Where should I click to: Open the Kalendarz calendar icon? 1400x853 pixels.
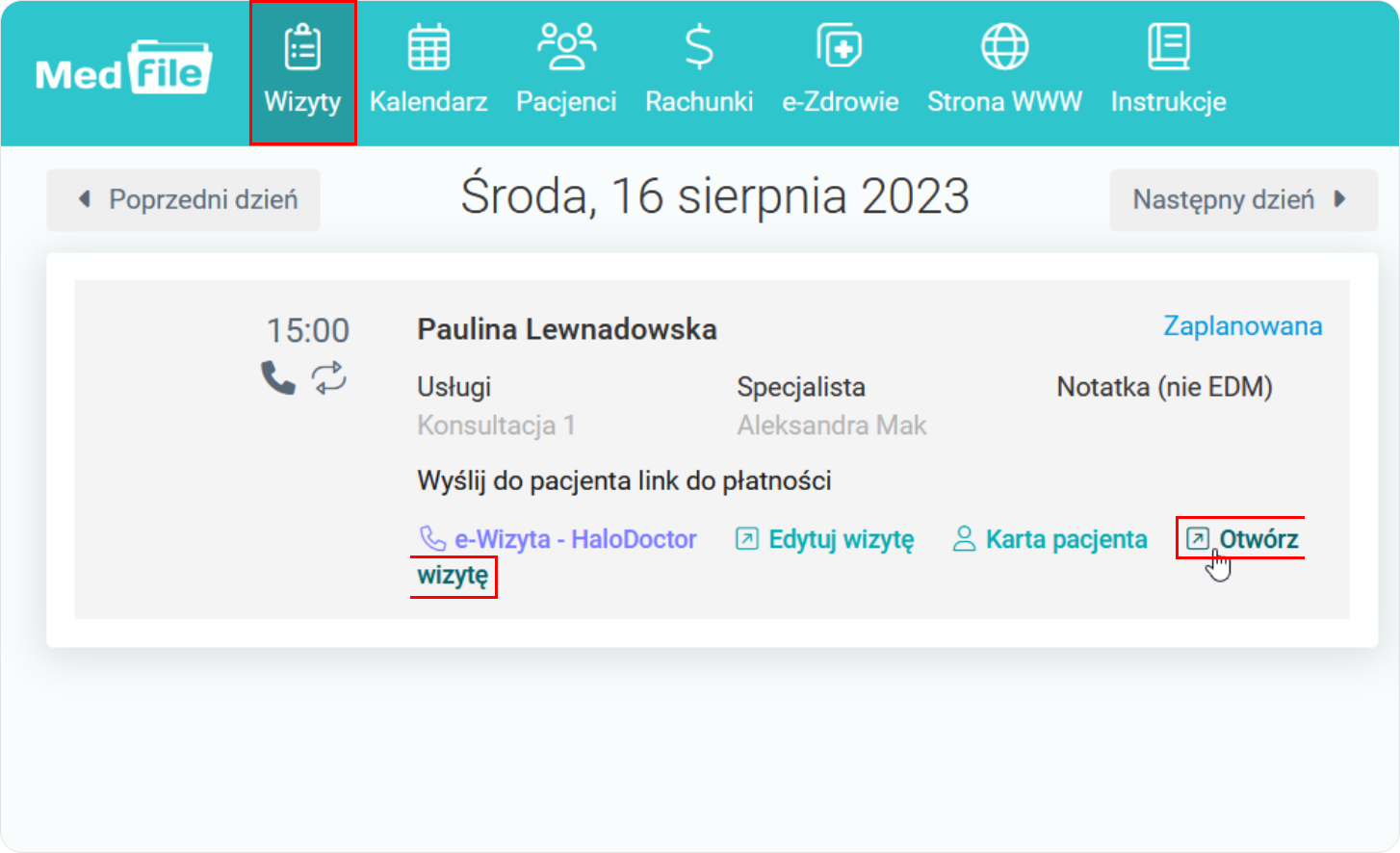pos(428,47)
